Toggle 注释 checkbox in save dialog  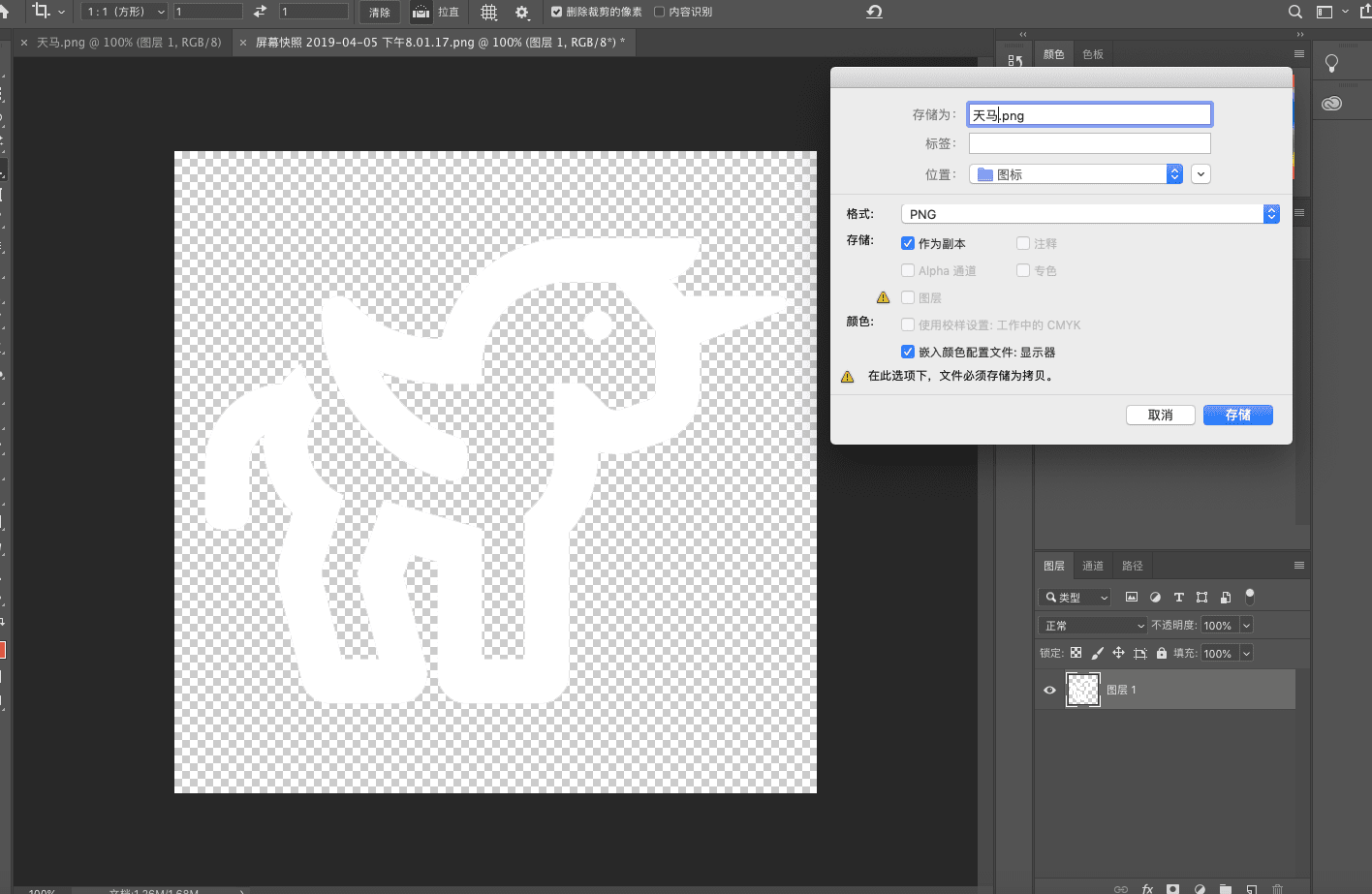tap(1023, 243)
